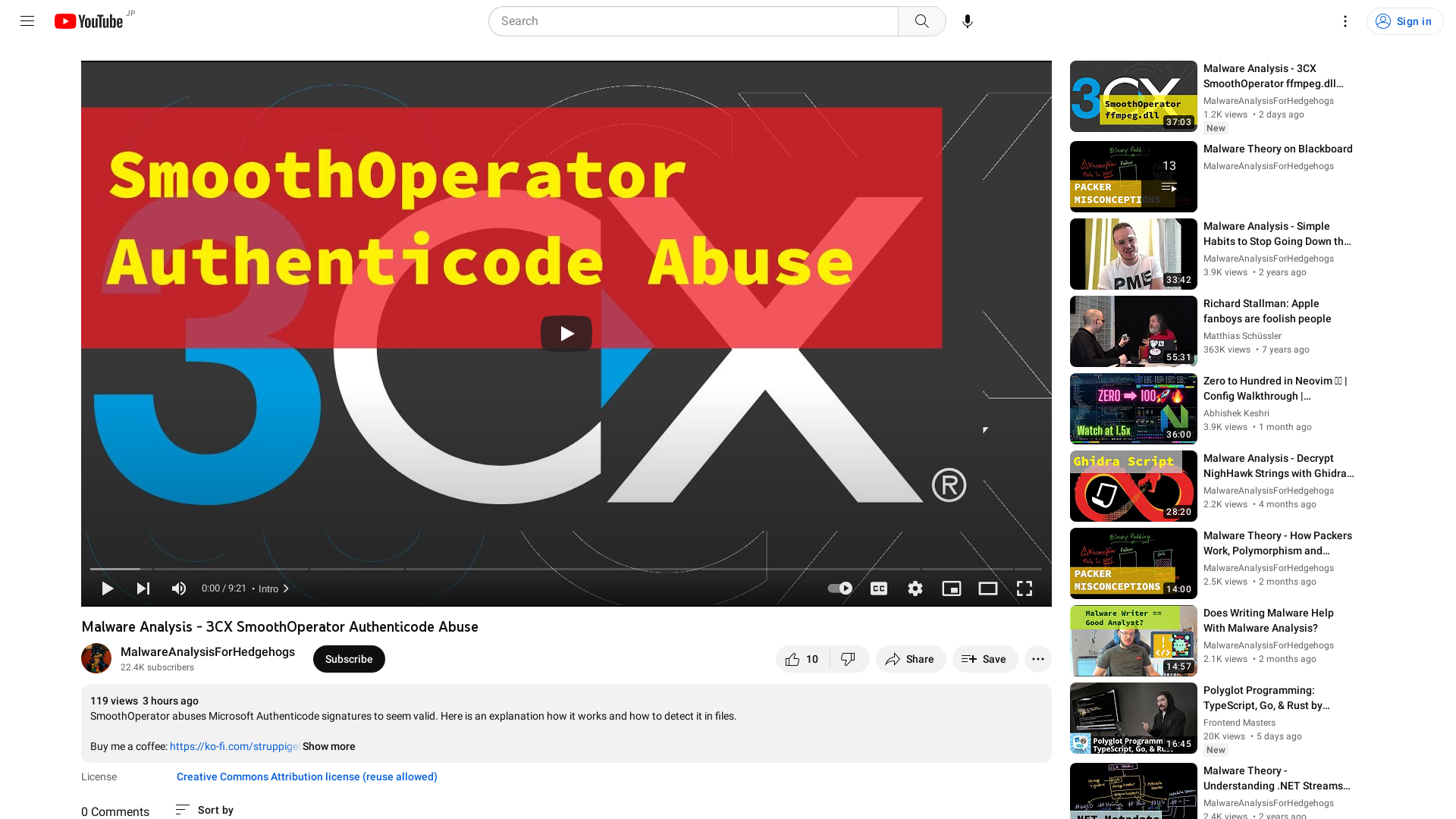The height and width of the screenshot is (819, 1456).
Task: Open the YouTube hamburger menu
Action: point(27,21)
